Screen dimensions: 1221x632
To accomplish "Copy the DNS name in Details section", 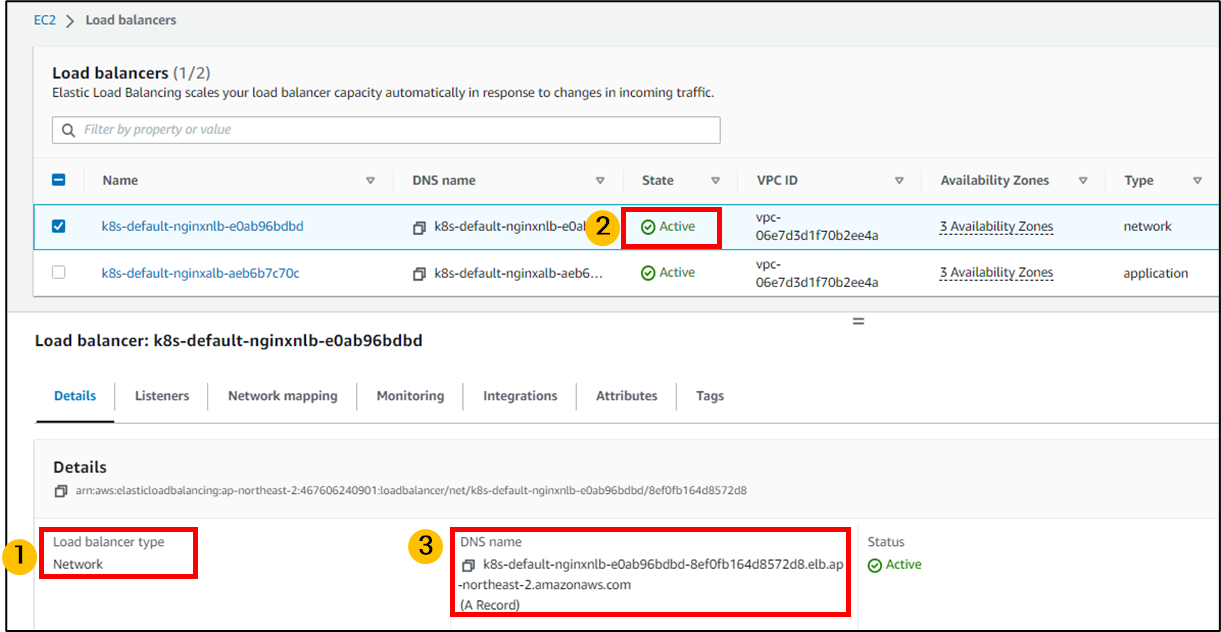I will (468, 565).
